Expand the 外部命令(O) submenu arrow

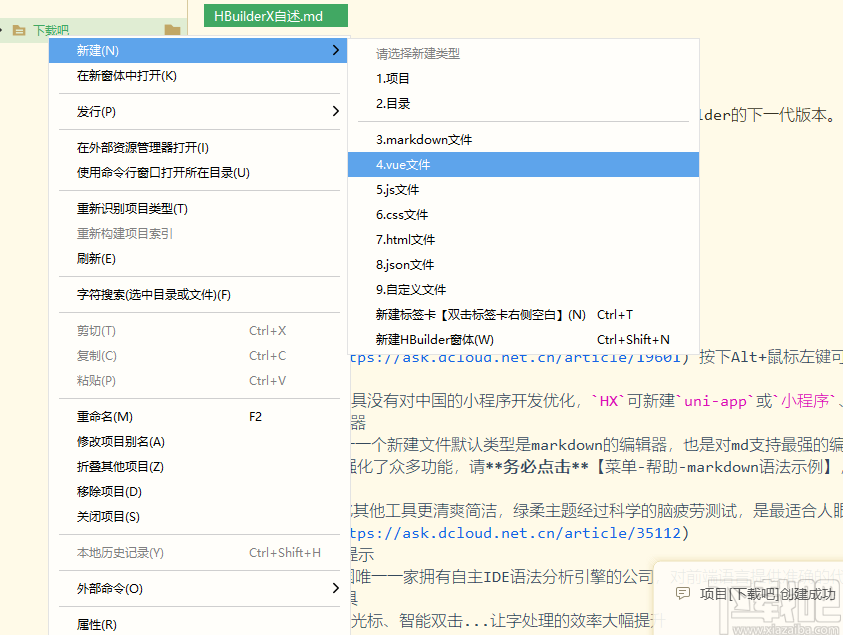pyautogui.click(x=335, y=588)
